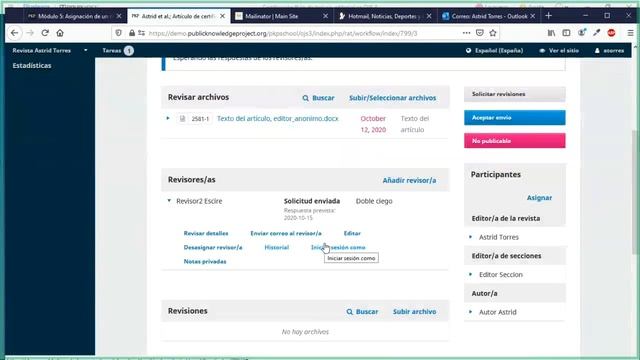The height and width of the screenshot is (360, 640).
Task: Click Ver el sitio link
Action: (x=559, y=51)
